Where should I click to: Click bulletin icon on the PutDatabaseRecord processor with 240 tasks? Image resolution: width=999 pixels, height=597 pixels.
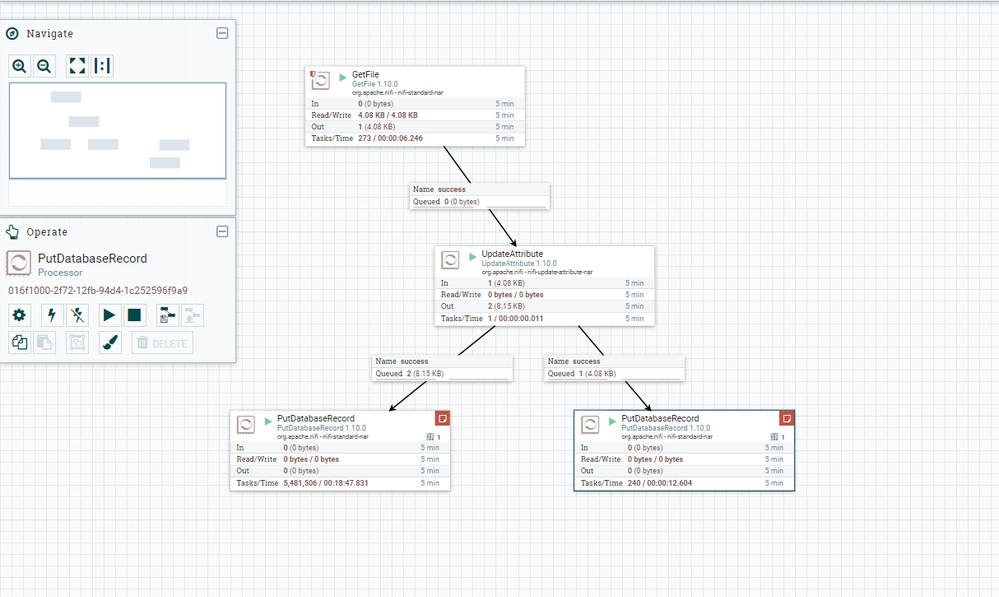tap(787, 418)
